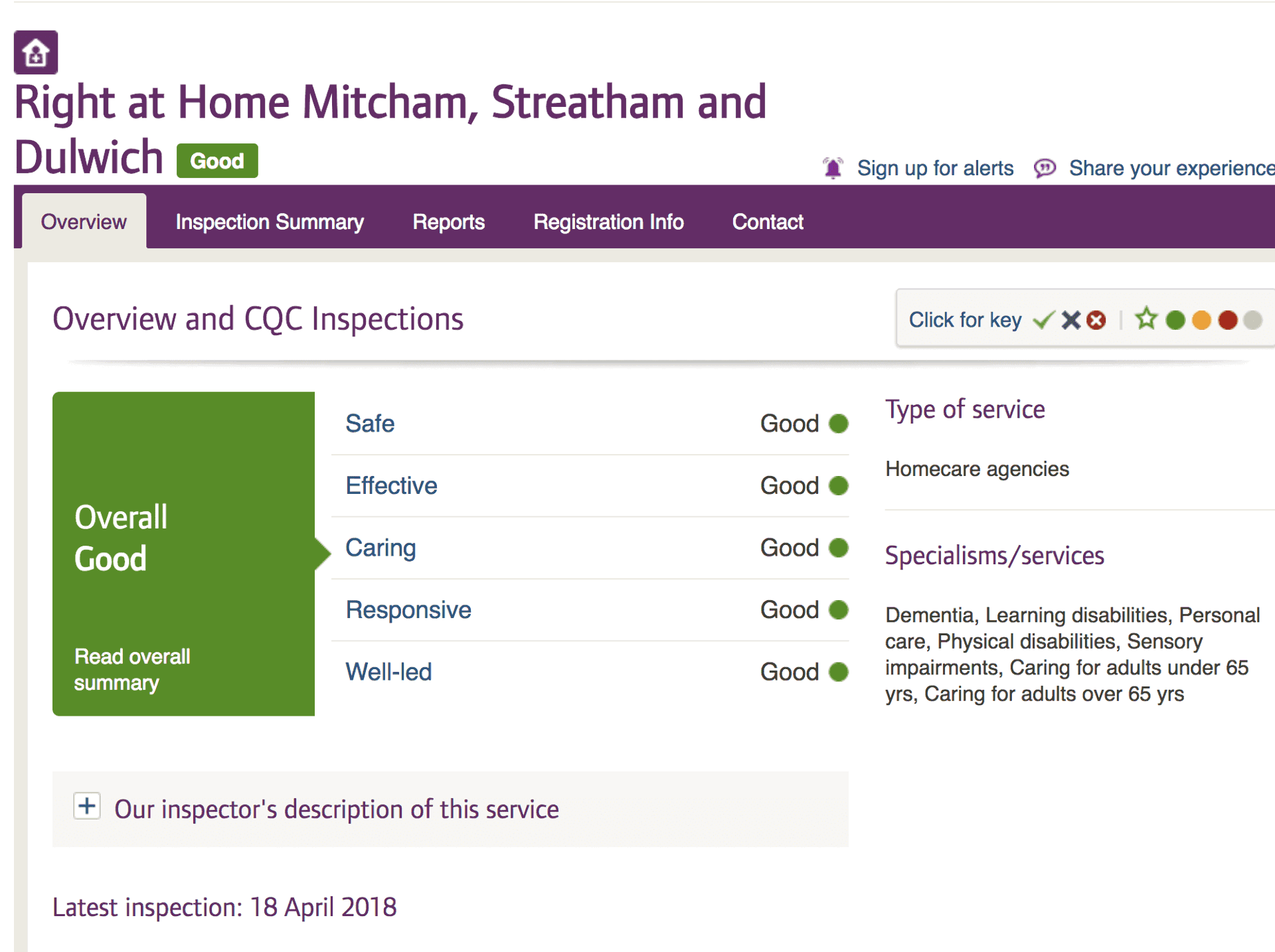1275x952 pixels.
Task: Click the grey dot in the key
Action: (1252, 321)
